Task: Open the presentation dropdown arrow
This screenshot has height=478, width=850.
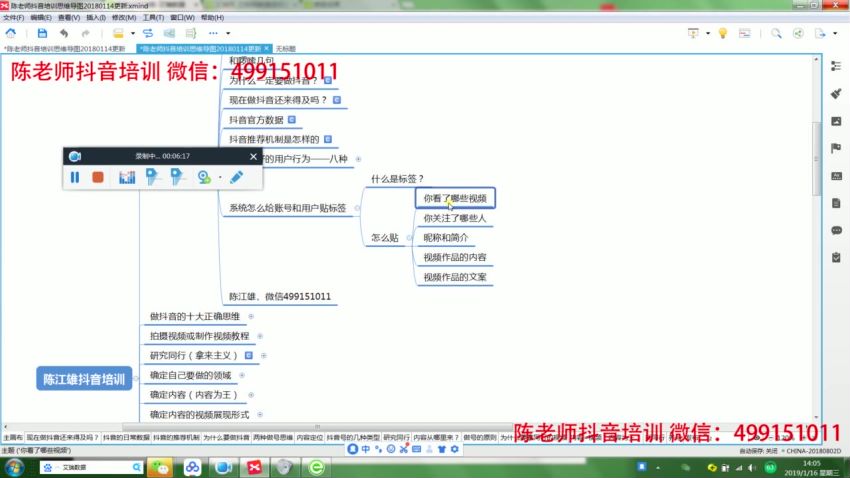Action: click(708, 34)
